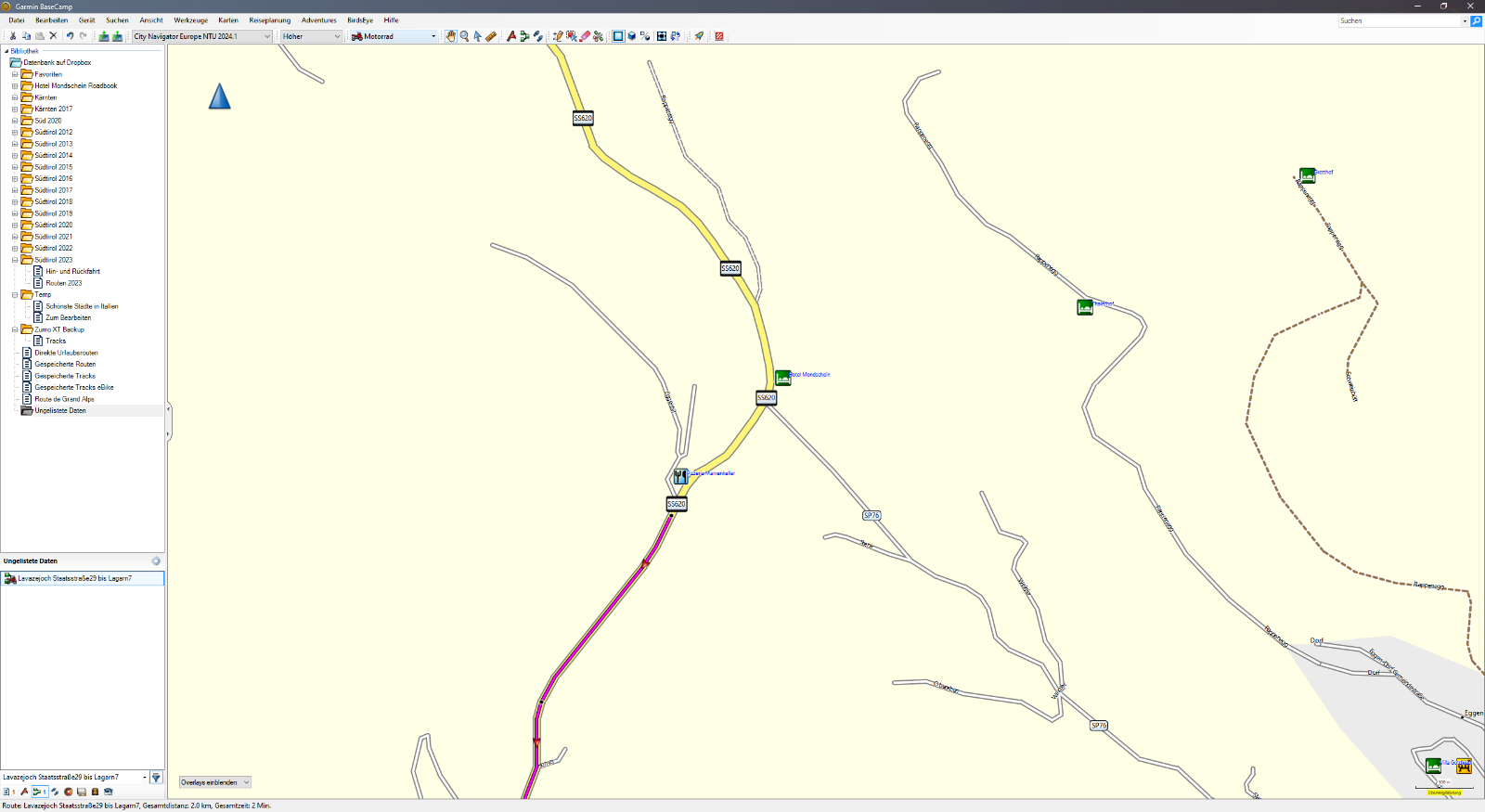1485x812 pixels.
Task: Select the Hand pan tool
Action: point(451,36)
